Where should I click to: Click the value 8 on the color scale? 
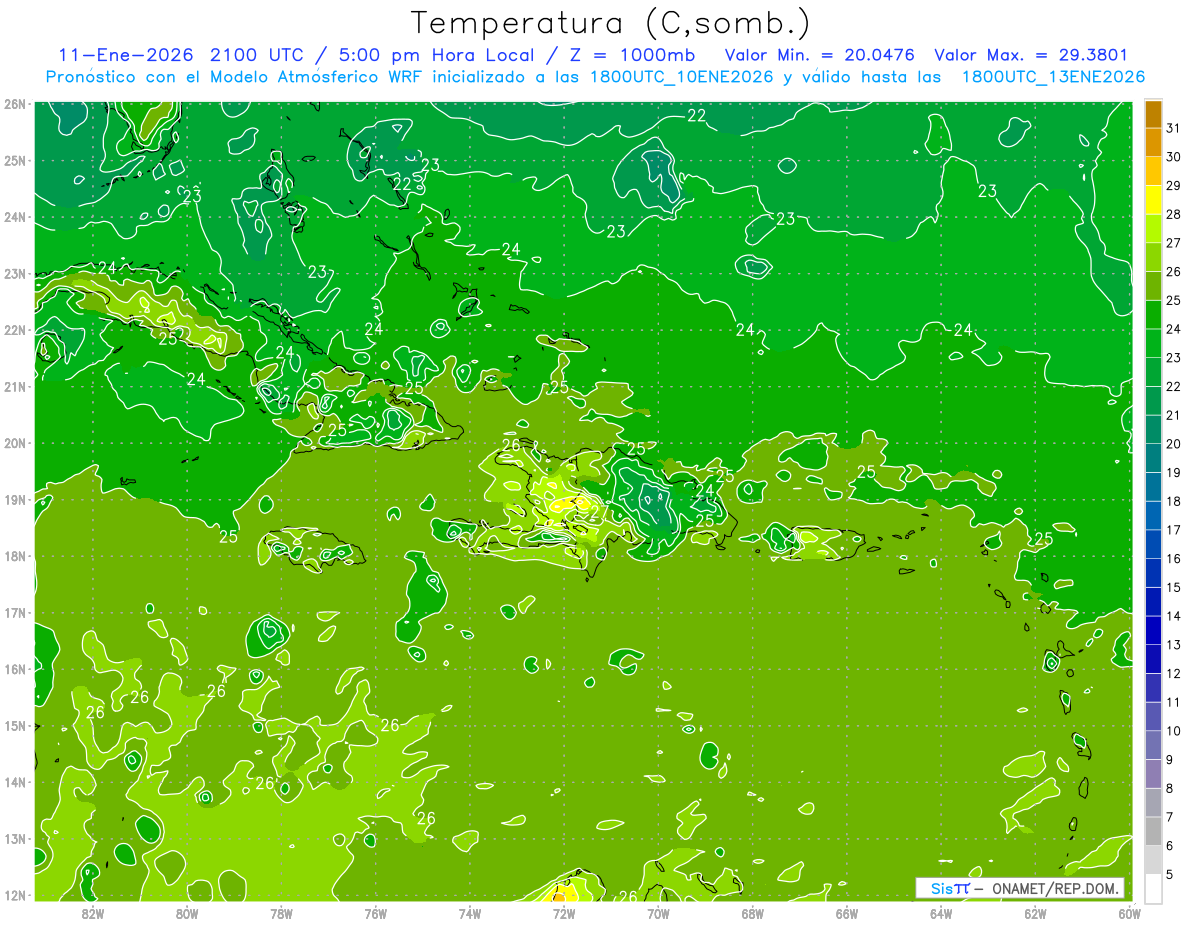pos(1171,788)
